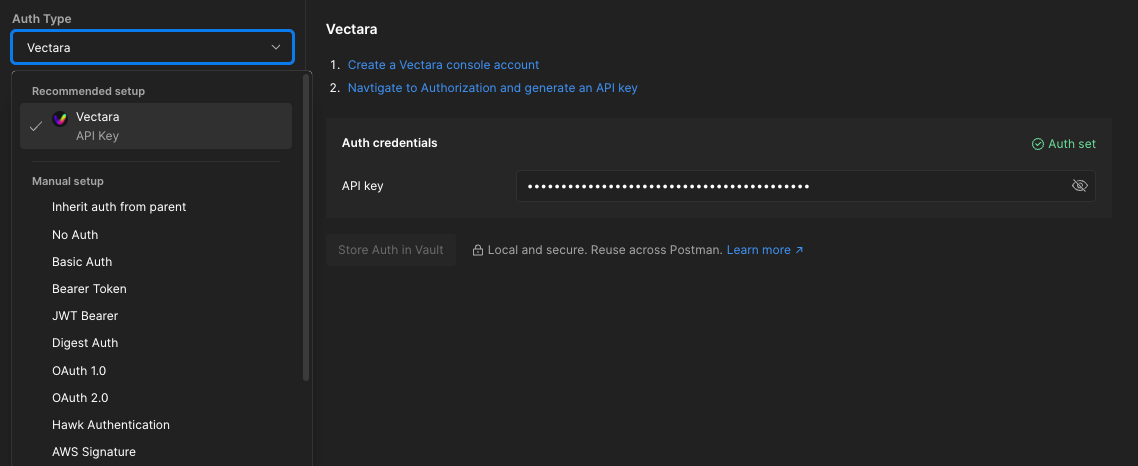Click the green Auth set checkmark icon

point(1037,144)
